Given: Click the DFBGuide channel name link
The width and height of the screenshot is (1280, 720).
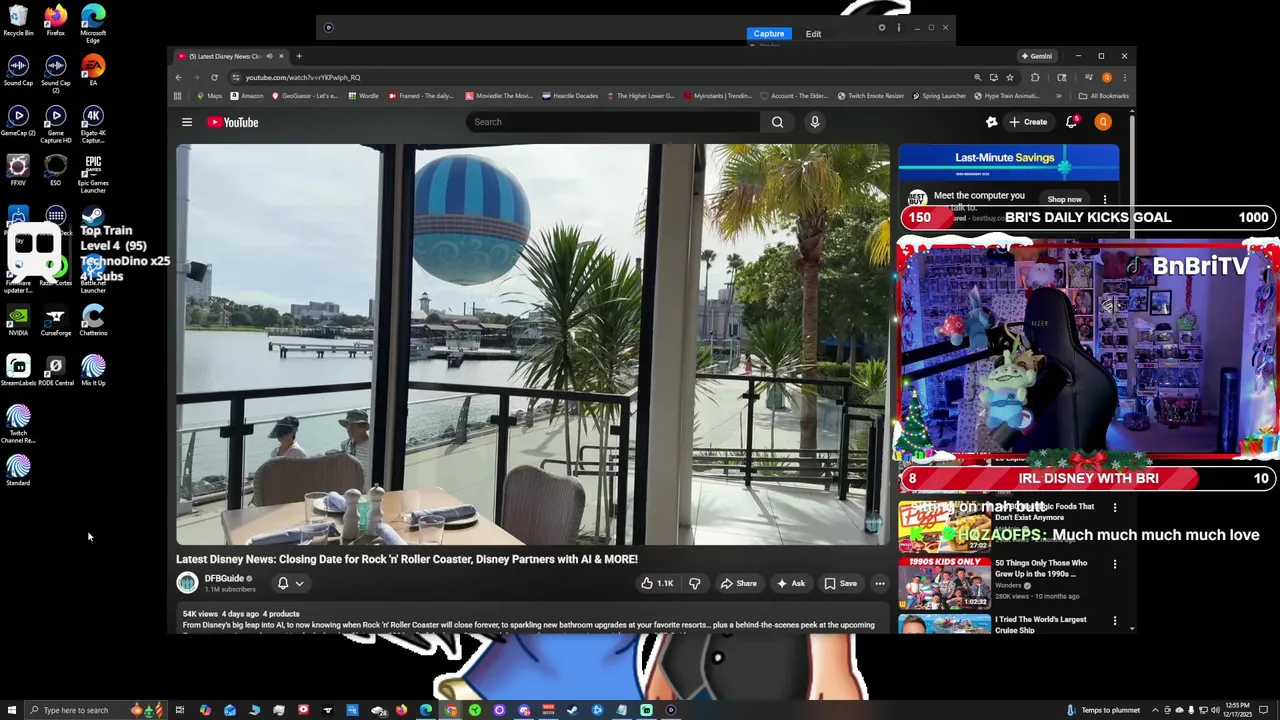Looking at the screenshot, I should [224, 578].
